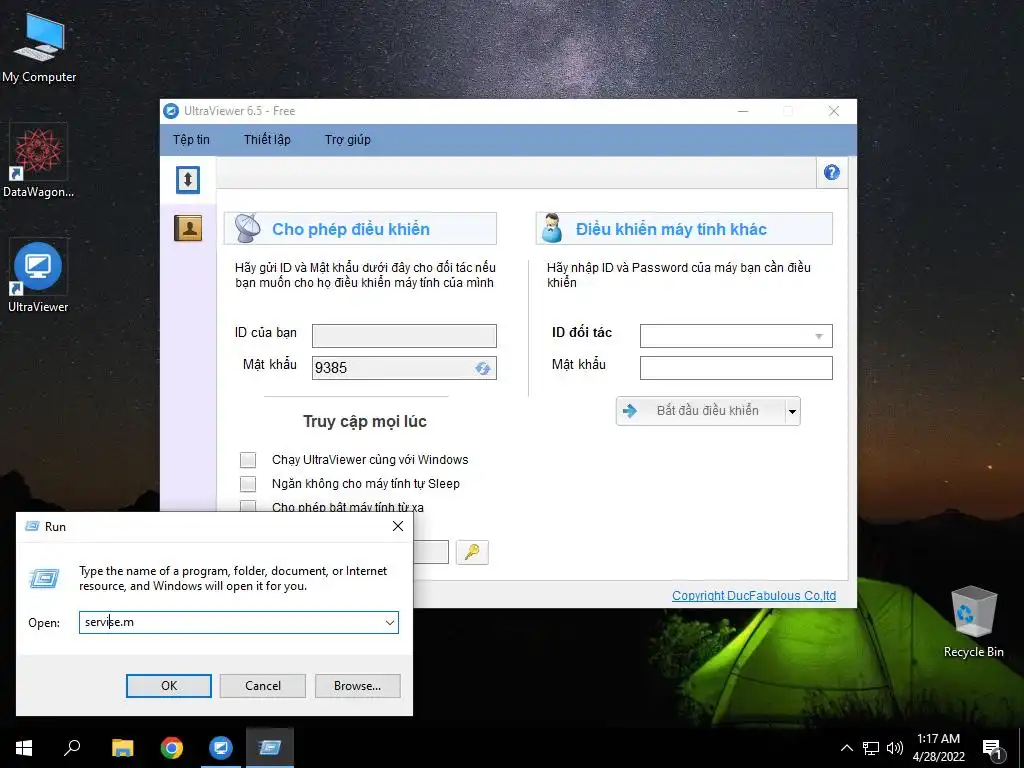1024x768 pixels.
Task: Click the ID của bạn field
Action: click(x=404, y=336)
